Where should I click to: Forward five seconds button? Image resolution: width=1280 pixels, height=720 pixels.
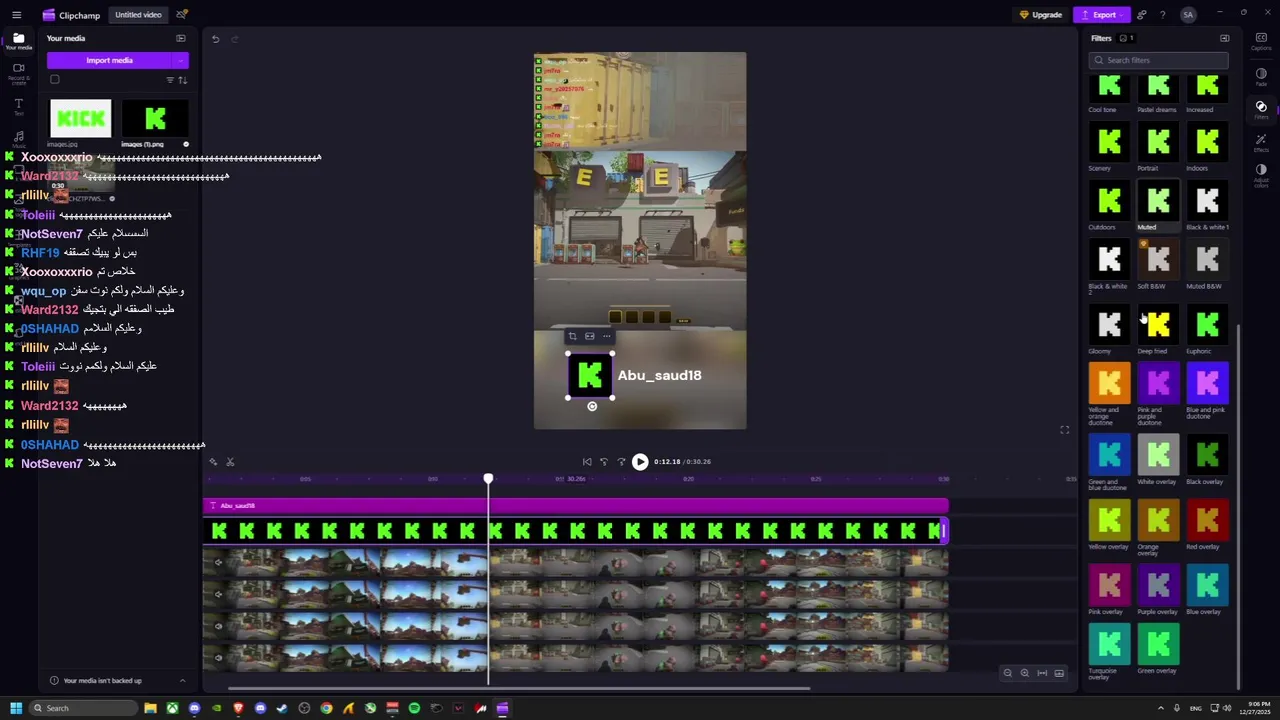pos(621,462)
